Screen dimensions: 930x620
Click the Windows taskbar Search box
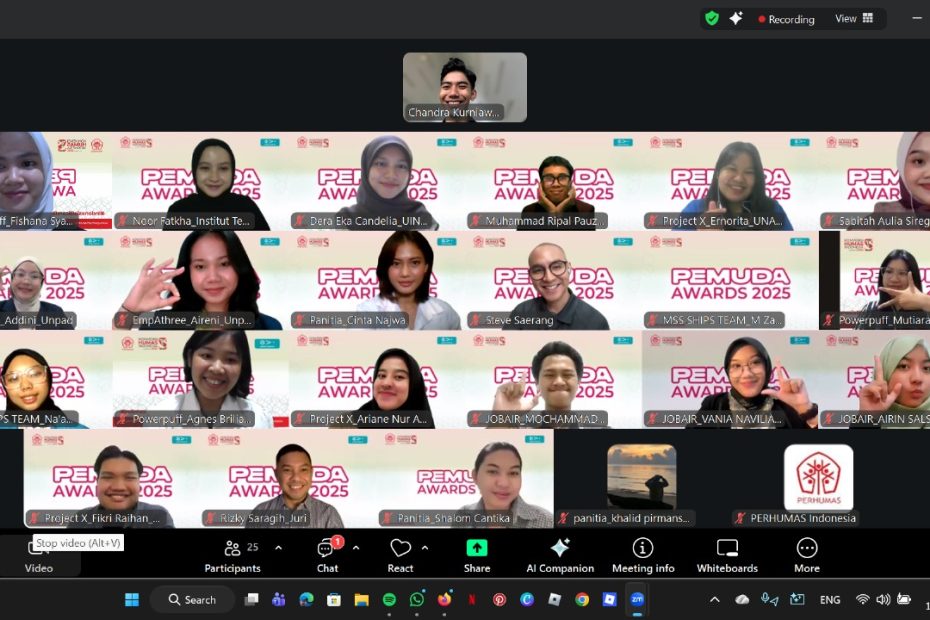(192, 600)
